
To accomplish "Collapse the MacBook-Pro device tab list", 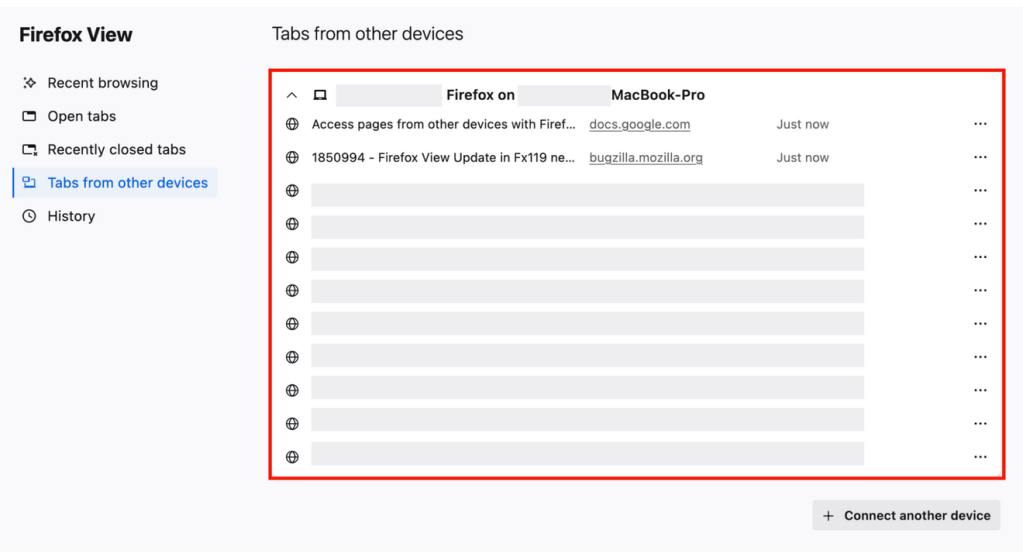I will click(x=292, y=95).
